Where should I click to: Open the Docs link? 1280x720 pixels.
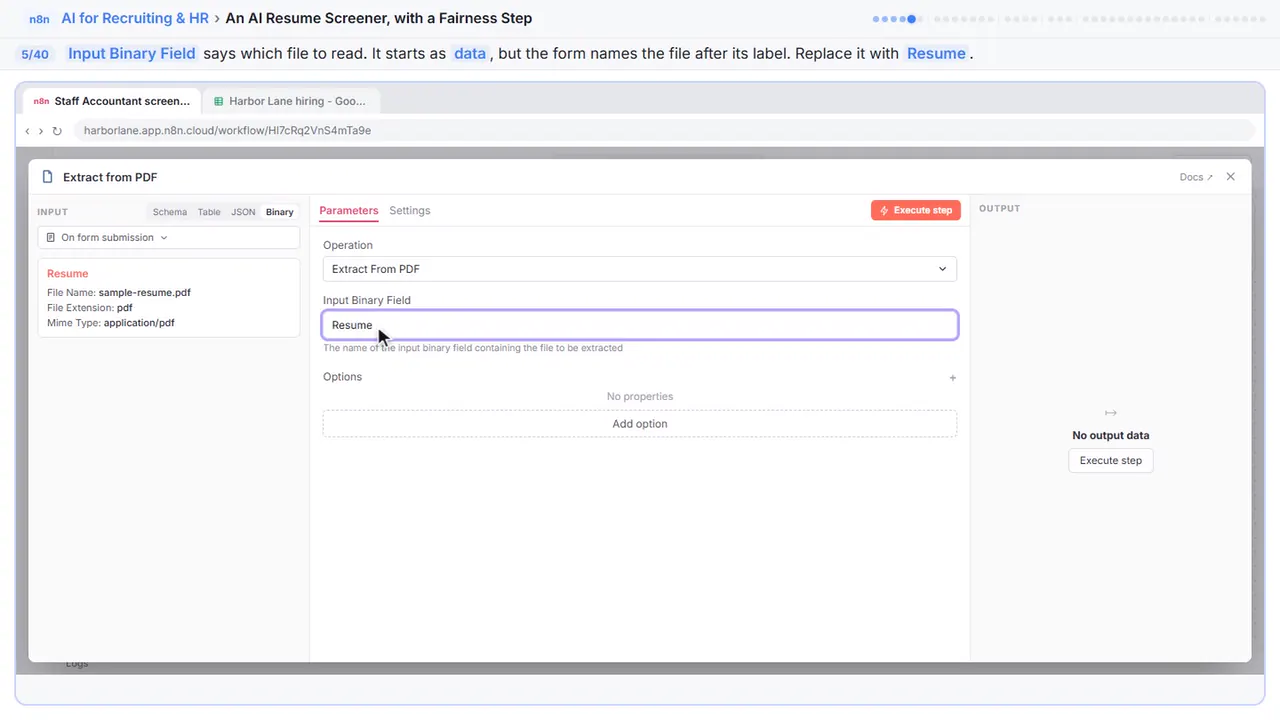tap(1196, 177)
